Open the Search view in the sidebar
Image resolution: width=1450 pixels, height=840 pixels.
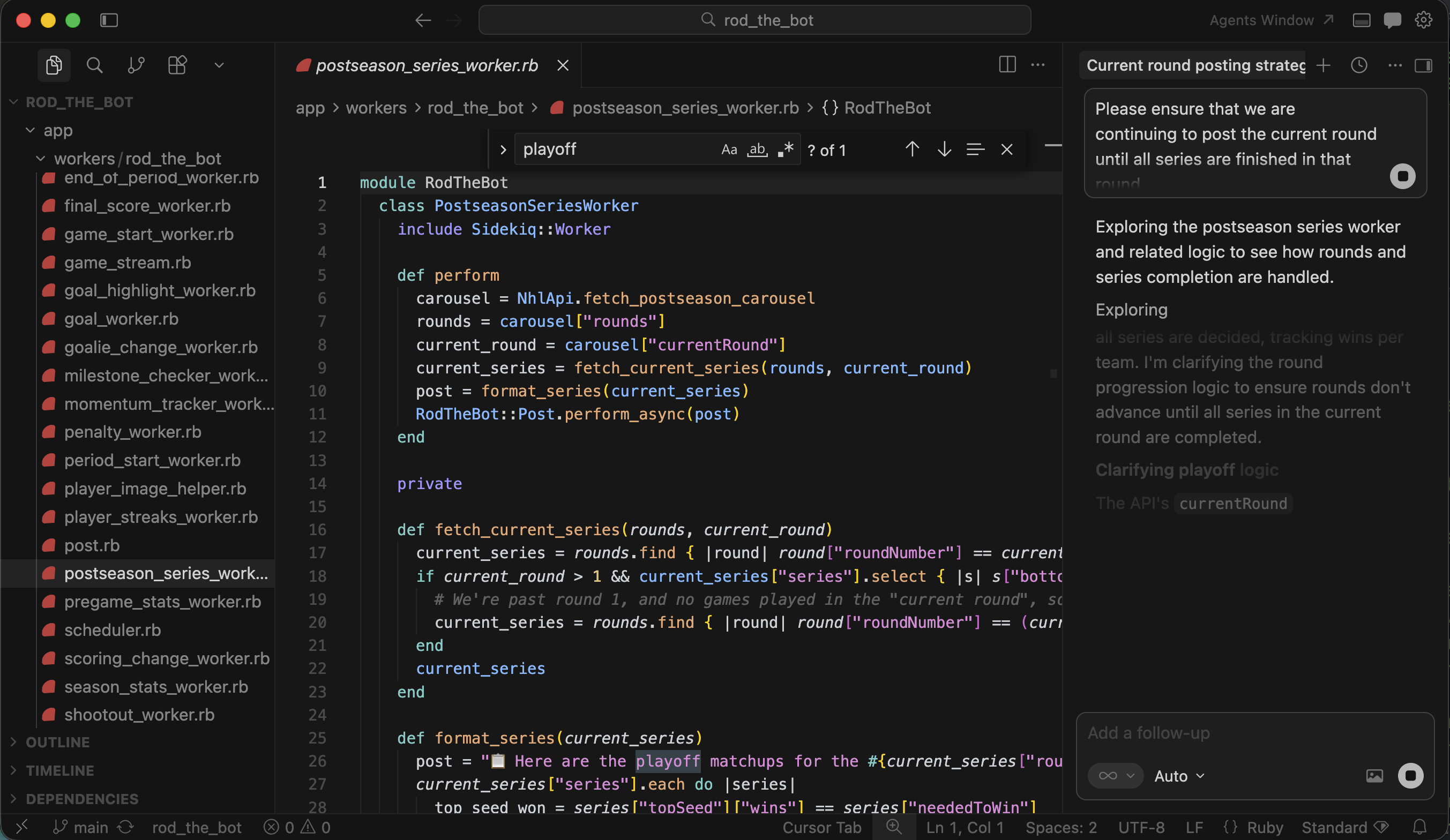click(x=95, y=65)
